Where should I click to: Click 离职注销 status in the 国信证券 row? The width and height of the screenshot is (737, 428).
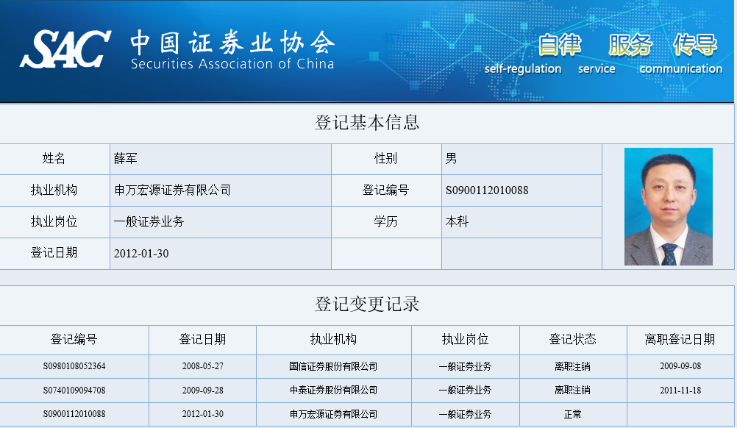tap(572, 366)
